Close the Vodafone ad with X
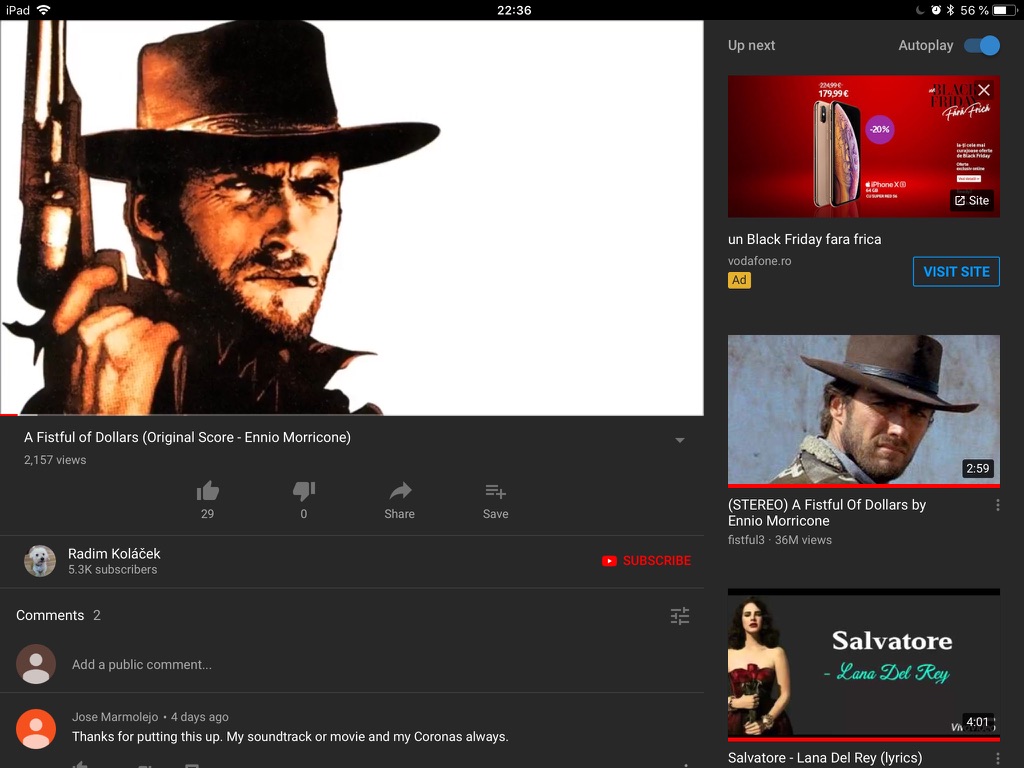This screenshot has width=1024, height=768. [984, 90]
